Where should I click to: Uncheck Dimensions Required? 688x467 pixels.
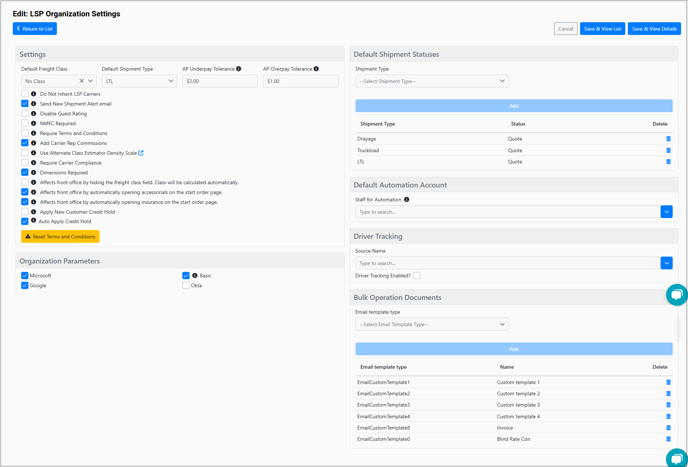point(25,172)
